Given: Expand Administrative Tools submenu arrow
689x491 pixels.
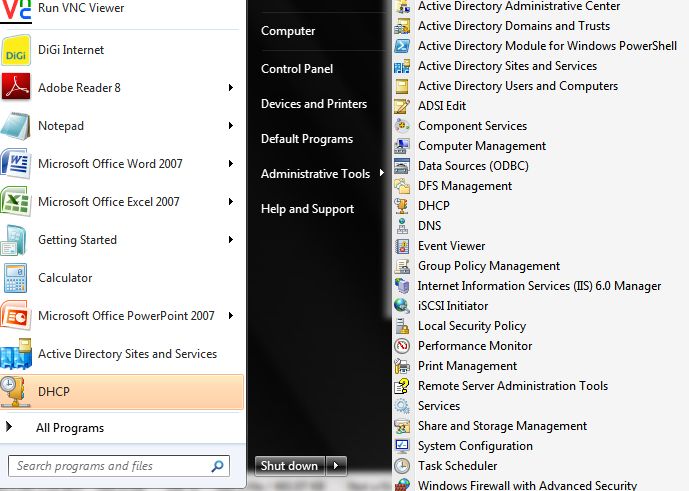Looking at the screenshot, I should (x=381, y=173).
